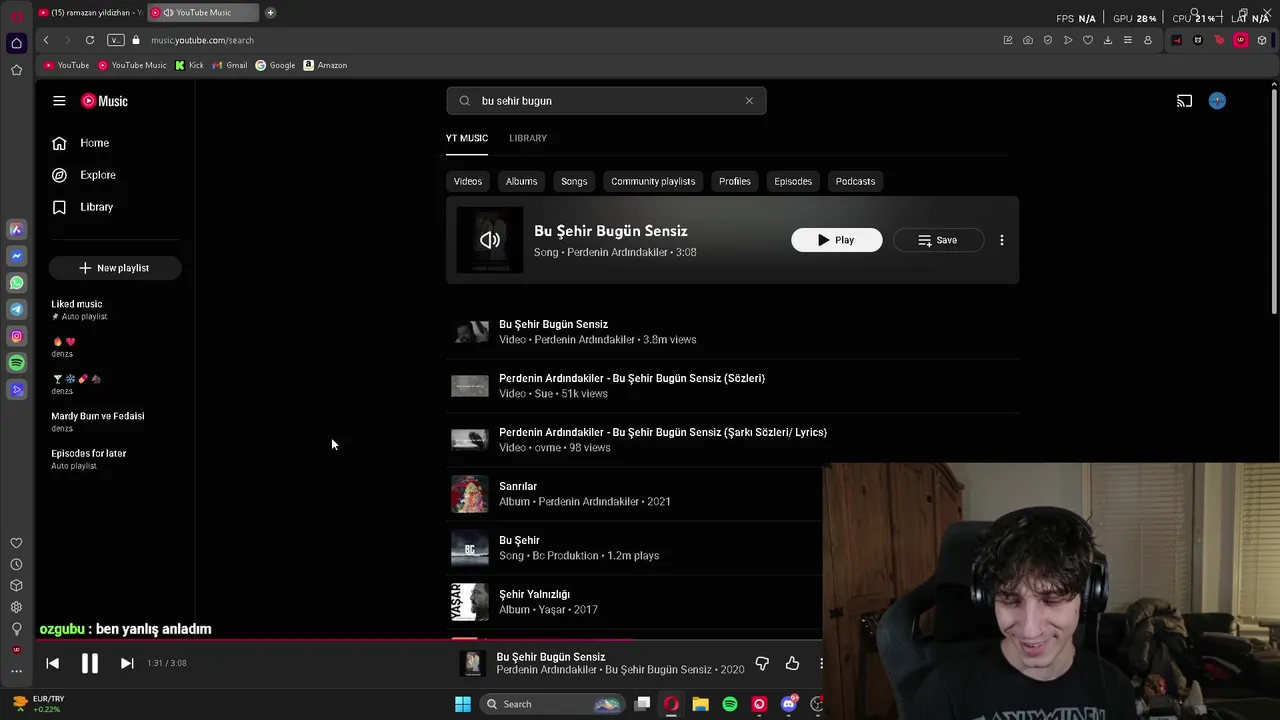Open Messenger in the browser sidebar

coord(16,256)
